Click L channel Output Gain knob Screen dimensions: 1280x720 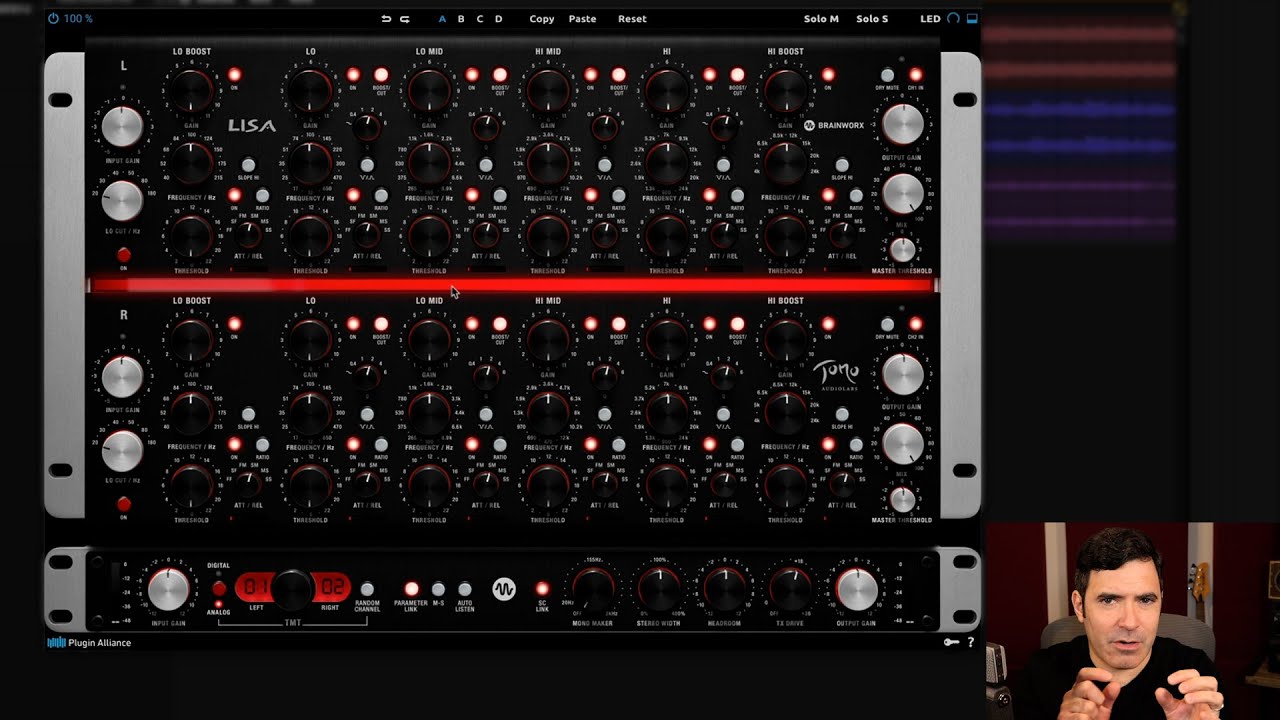(902, 125)
